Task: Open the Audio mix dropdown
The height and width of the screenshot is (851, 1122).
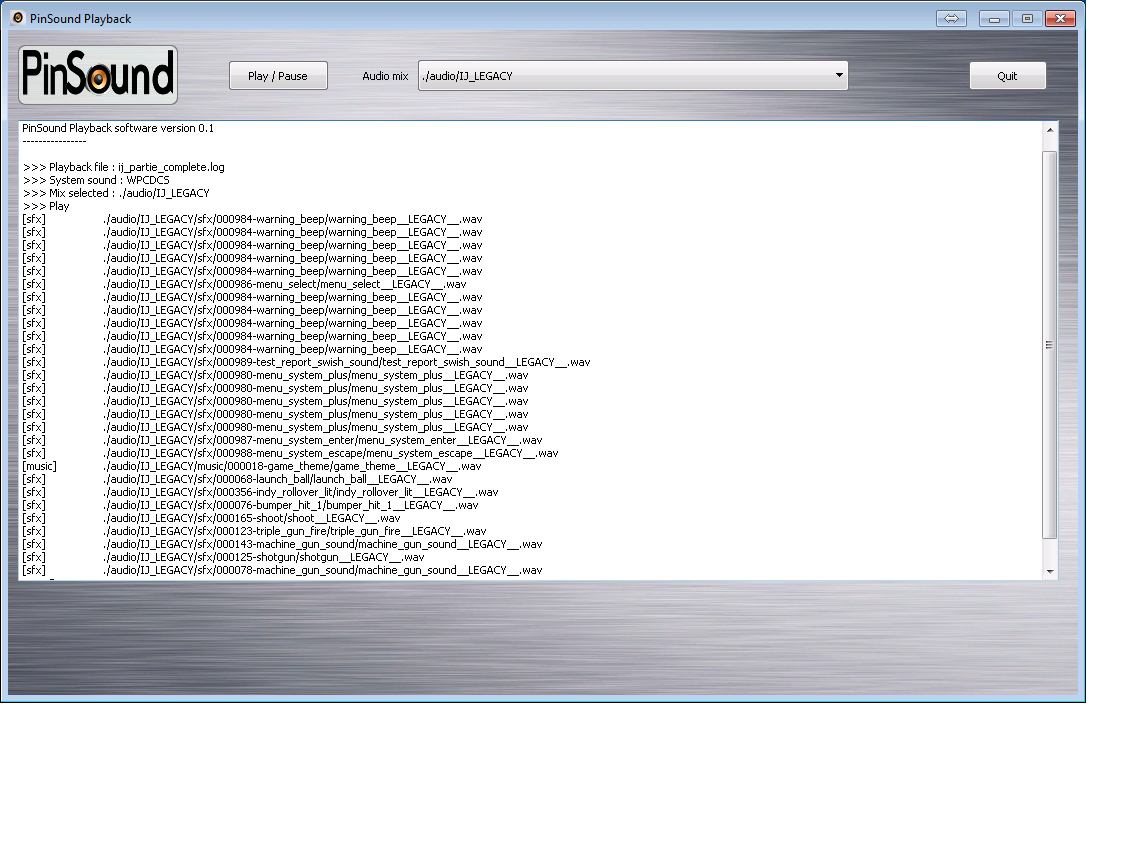Action: tap(633, 76)
